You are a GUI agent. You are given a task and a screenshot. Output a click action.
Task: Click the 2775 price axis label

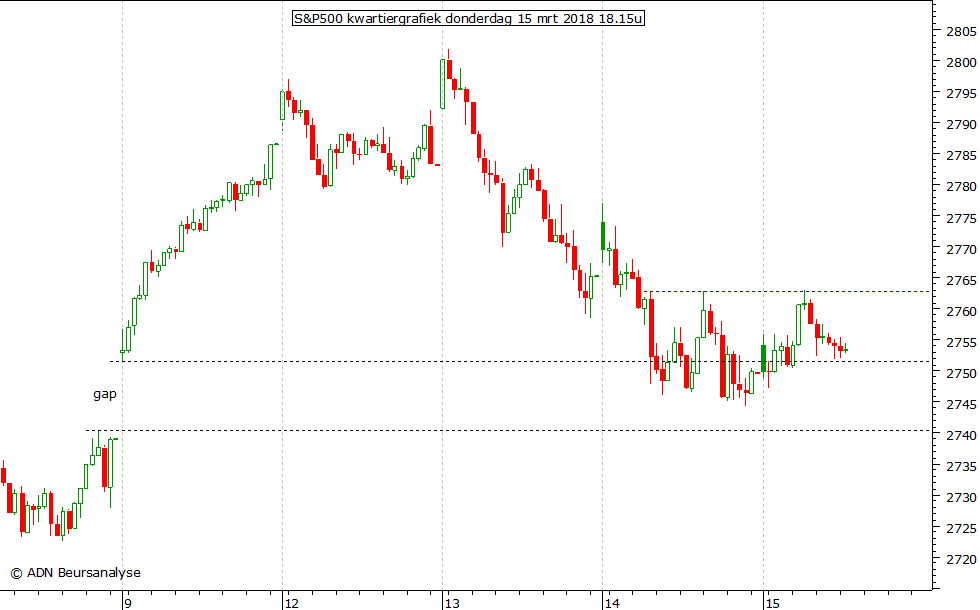[961, 218]
